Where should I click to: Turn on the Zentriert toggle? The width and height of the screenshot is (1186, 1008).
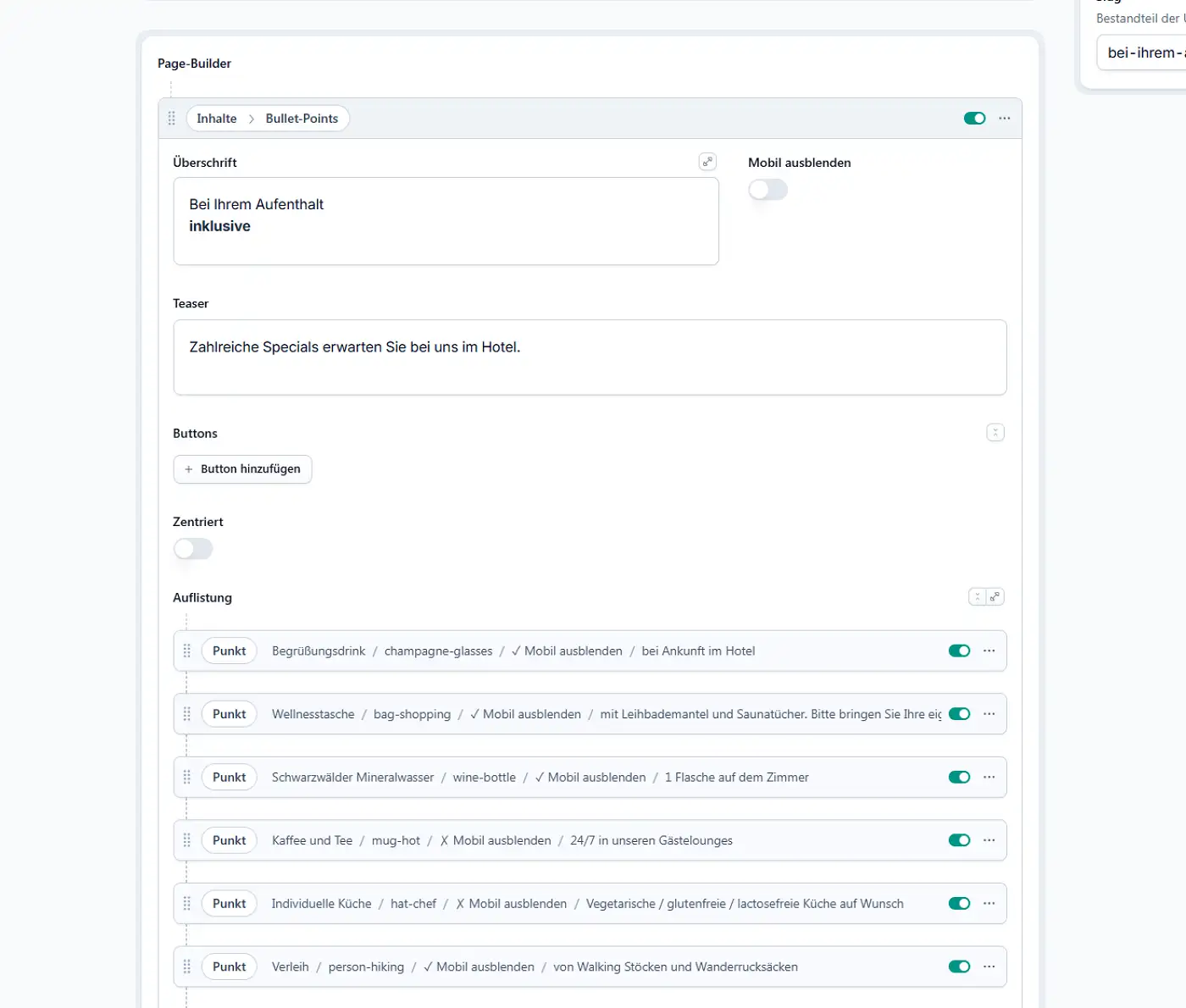193,549
